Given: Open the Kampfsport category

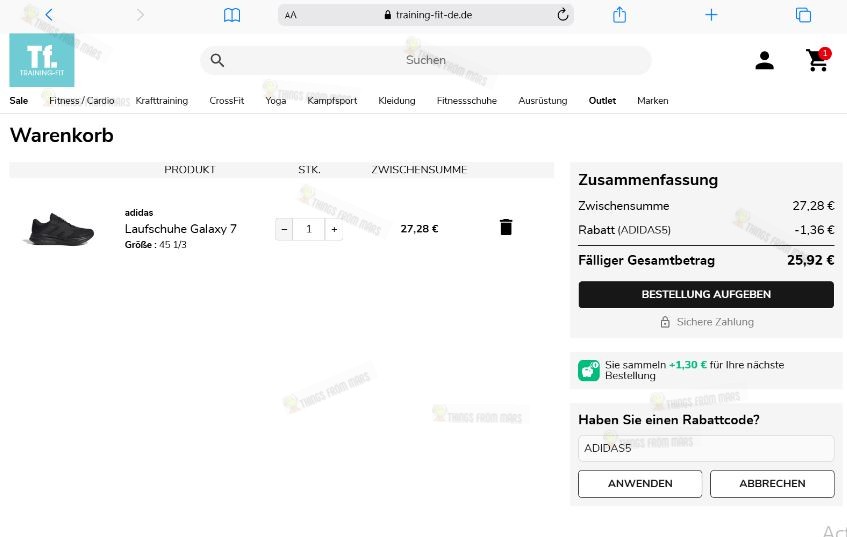Looking at the screenshot, I should [332, 100].
